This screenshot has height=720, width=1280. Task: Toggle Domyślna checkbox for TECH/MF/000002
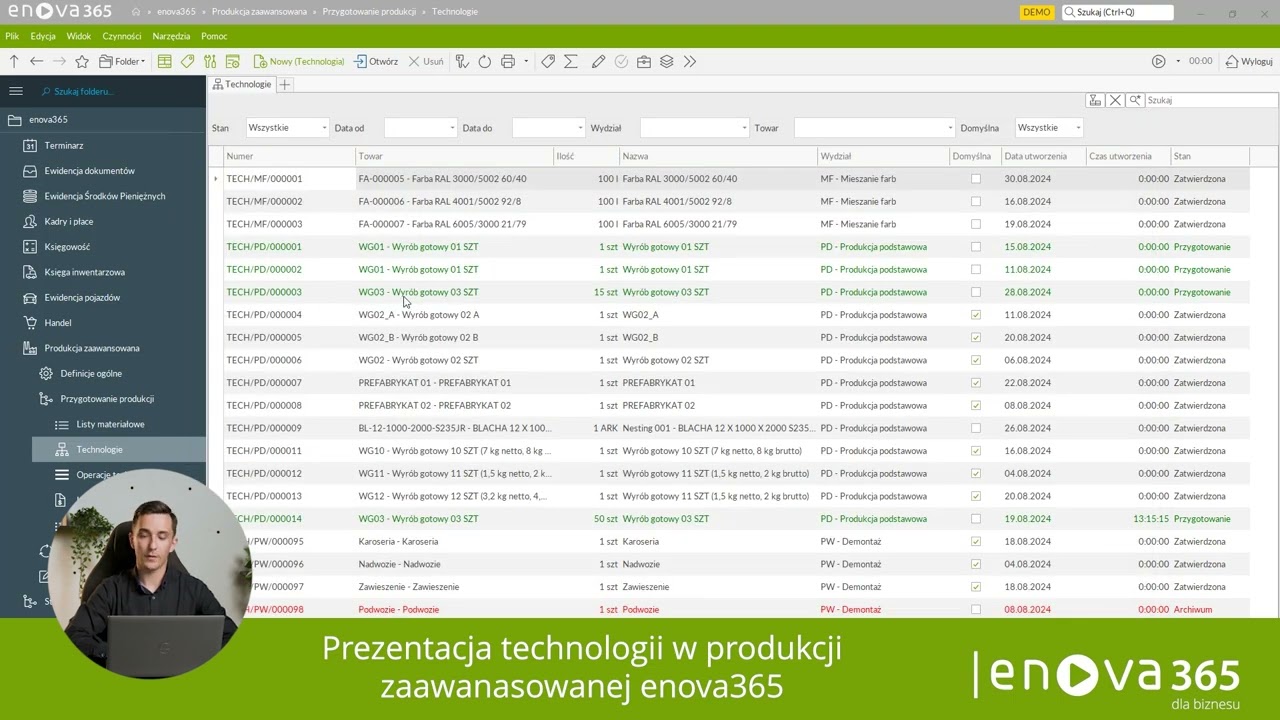click(976, 201)
